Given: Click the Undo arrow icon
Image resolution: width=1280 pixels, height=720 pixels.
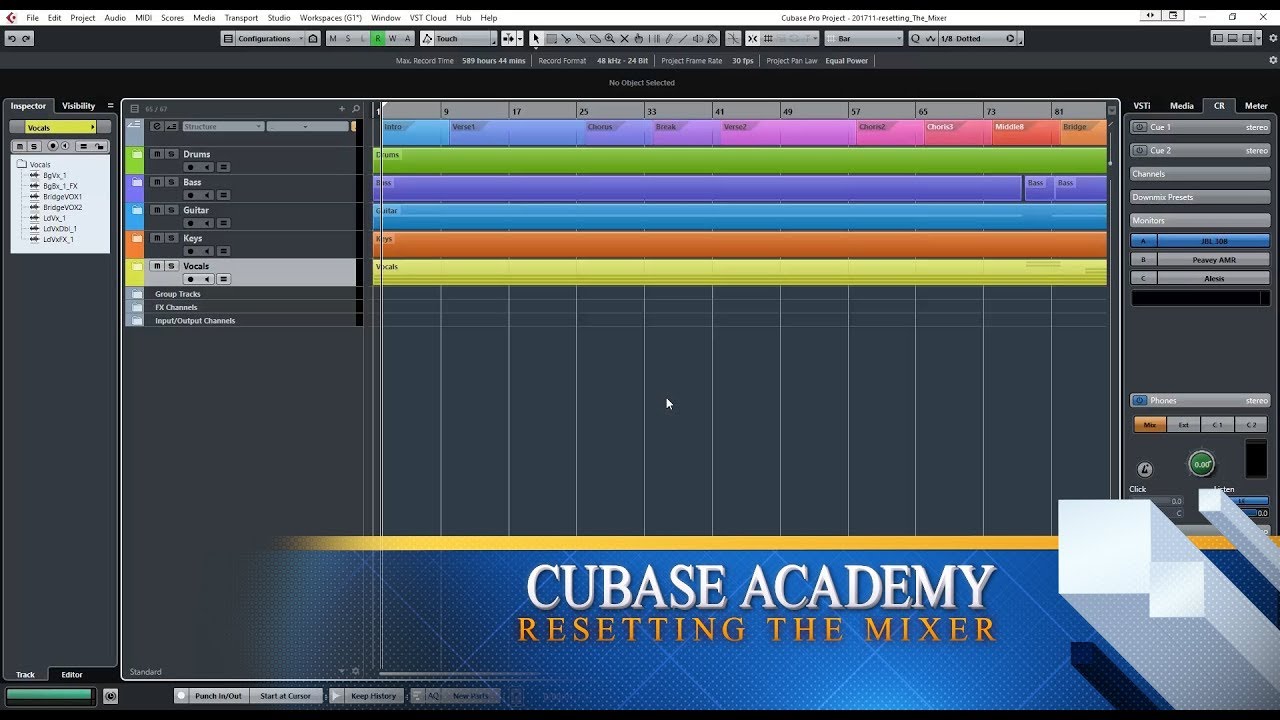Looking at the screenshot, I should [x=11, y=38].
